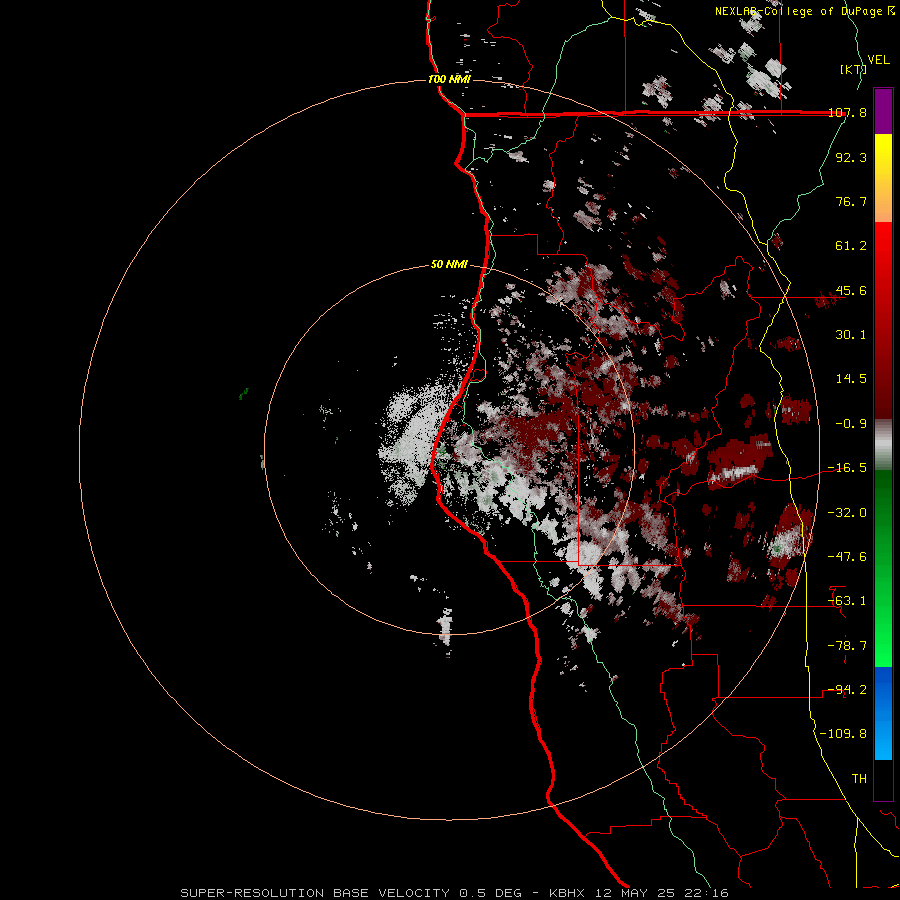Click the -78.7 velocity label
The width and height of the screenshot is (900, 900).
point(847,646)
